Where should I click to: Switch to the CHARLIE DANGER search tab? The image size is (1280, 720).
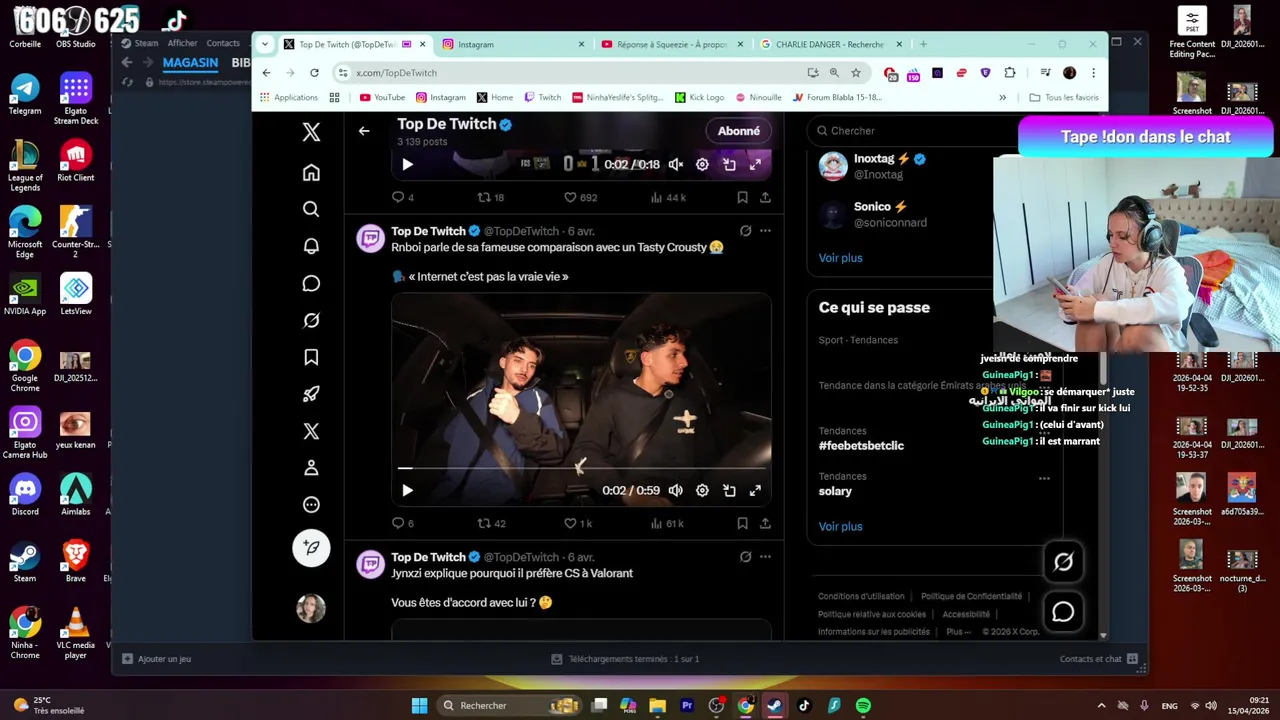832,44
